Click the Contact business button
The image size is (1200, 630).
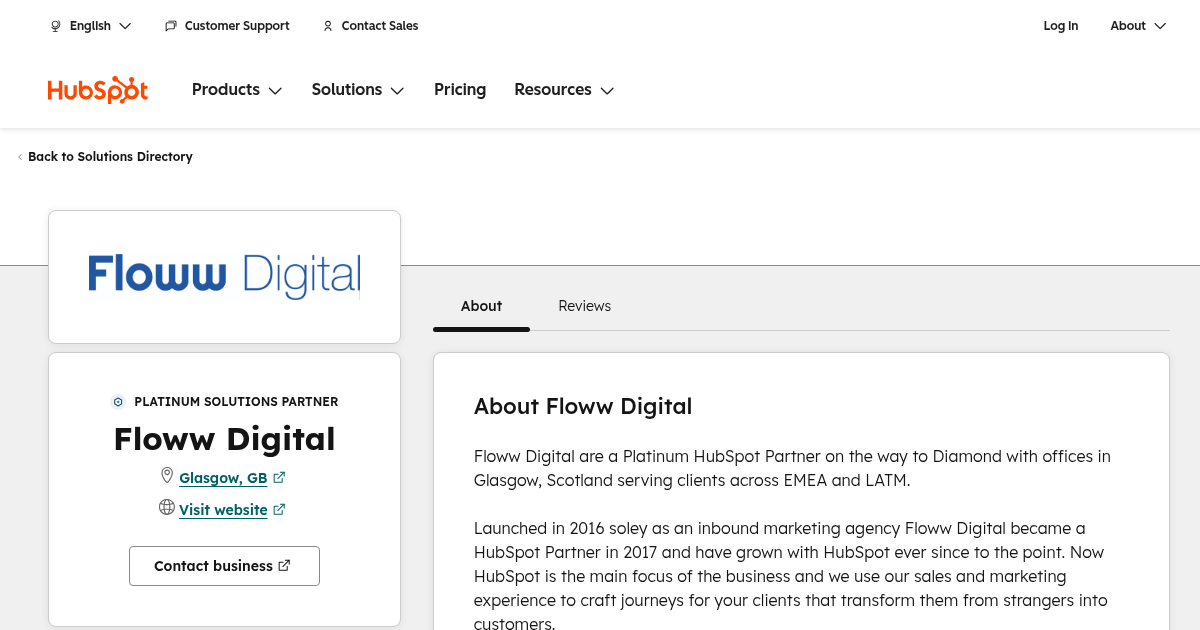[224, 566]
